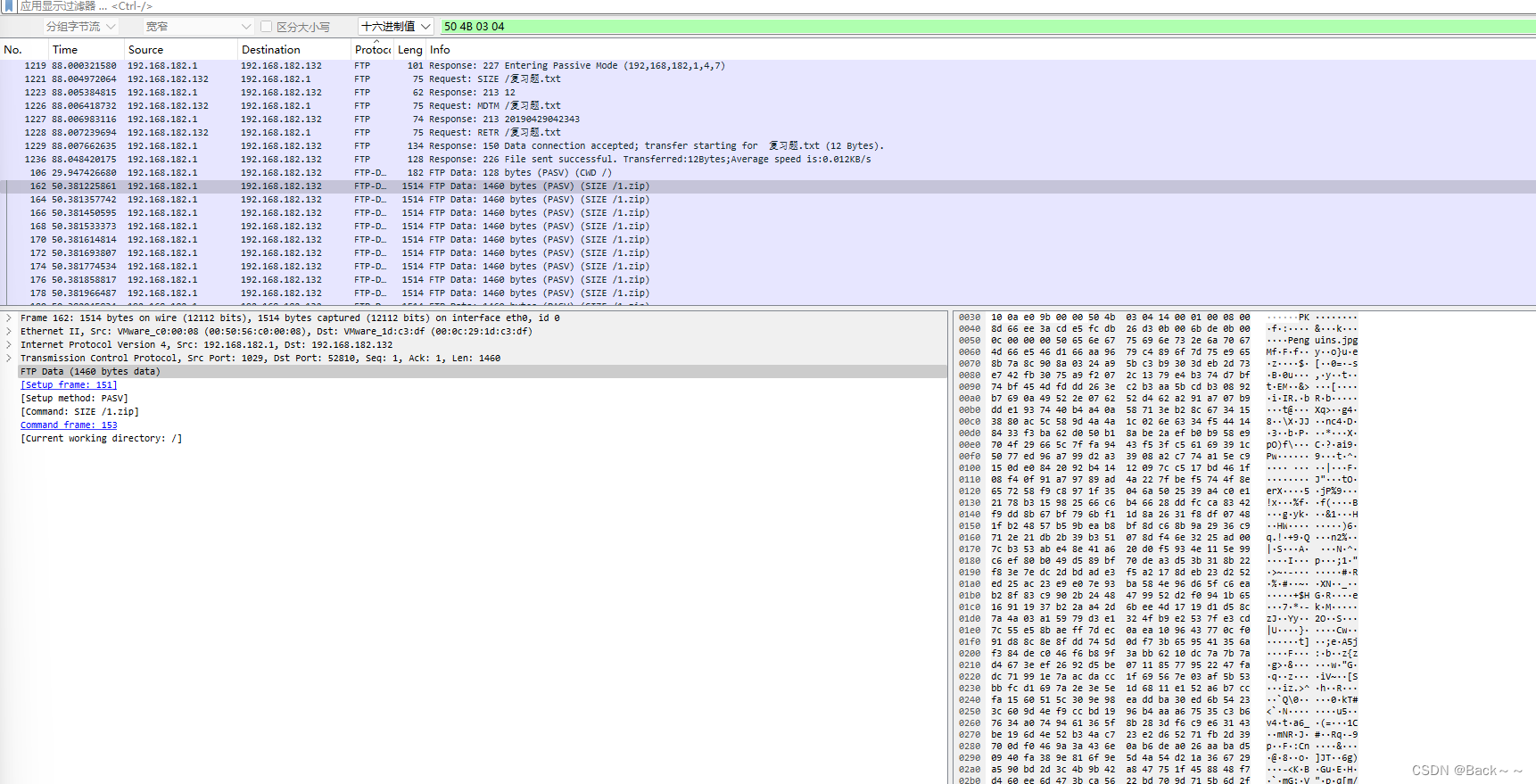Click the Info column header

click(981, 50)
